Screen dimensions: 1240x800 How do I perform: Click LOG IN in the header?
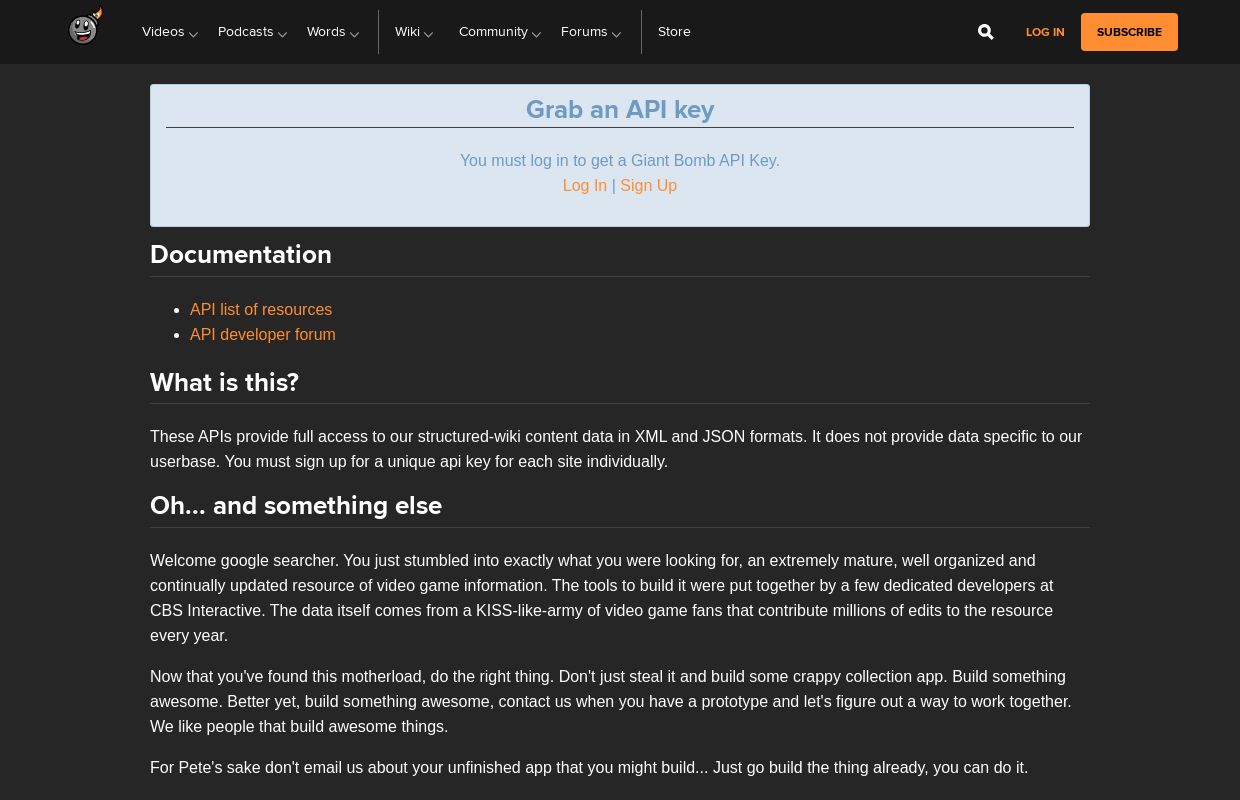coord(1045,32)
